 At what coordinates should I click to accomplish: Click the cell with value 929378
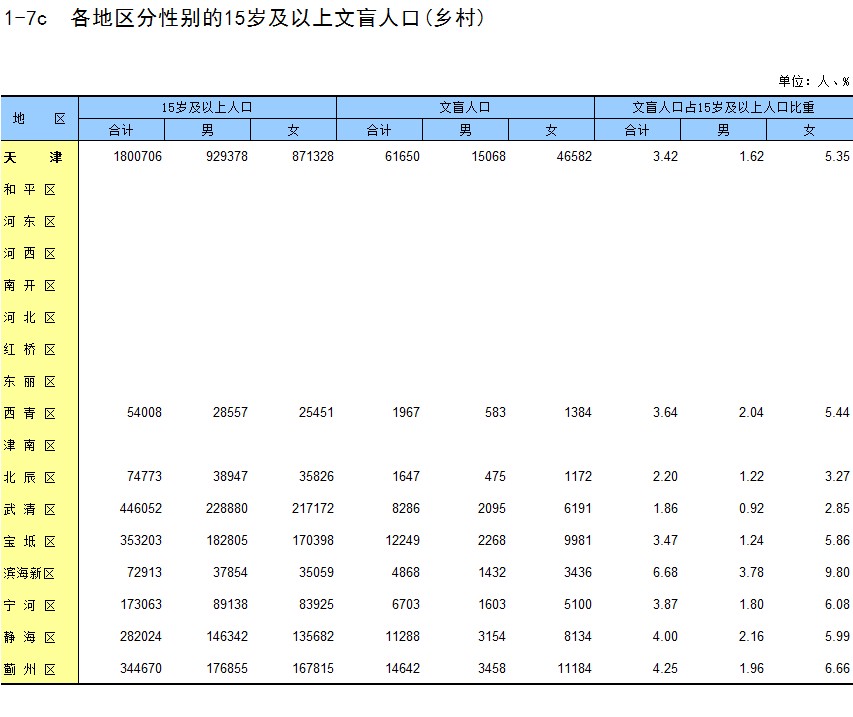pyautogui.click(x=227, y=157)
